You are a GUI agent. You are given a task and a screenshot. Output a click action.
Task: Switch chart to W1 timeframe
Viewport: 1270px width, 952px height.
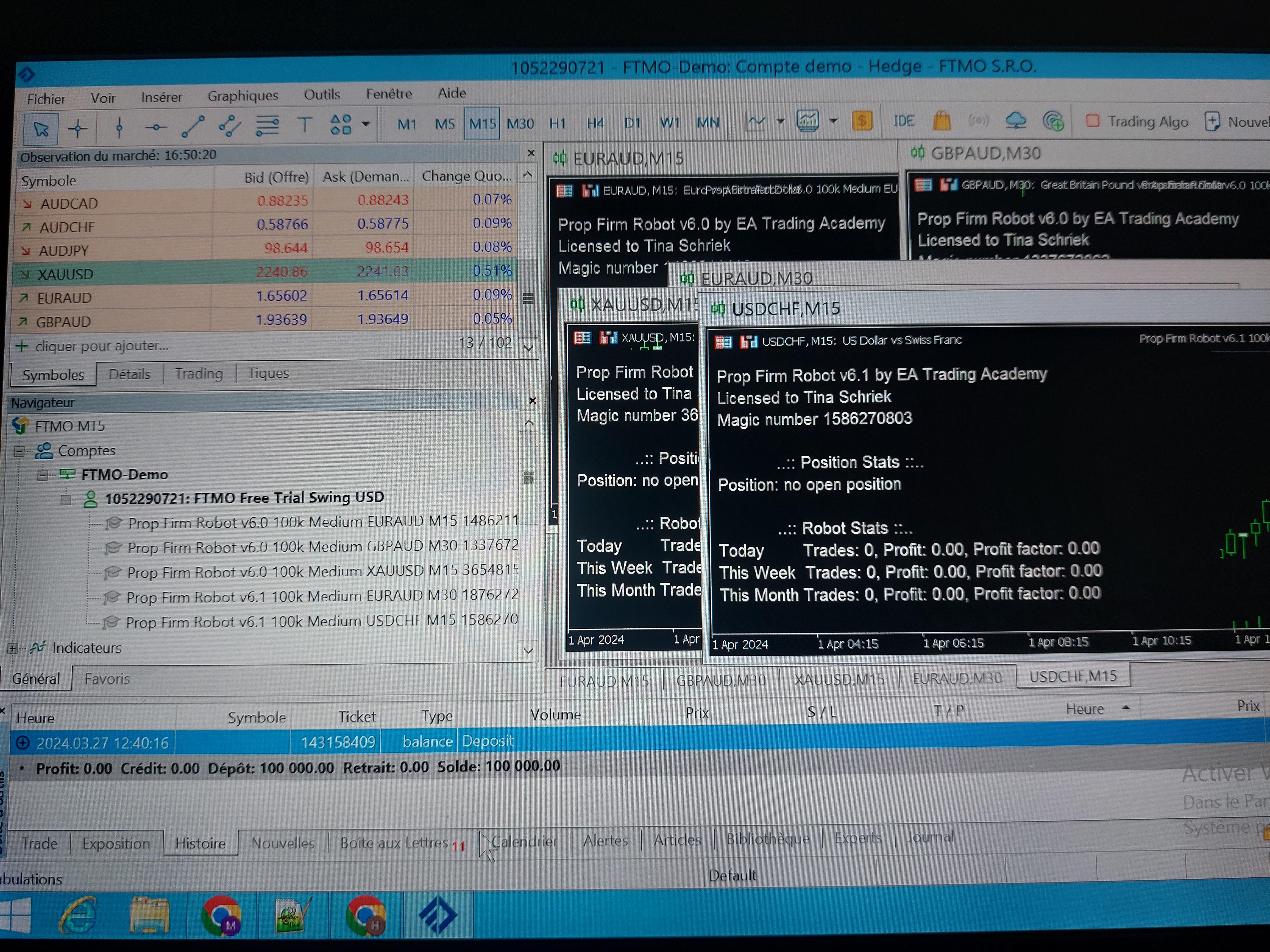coord(670,123)
